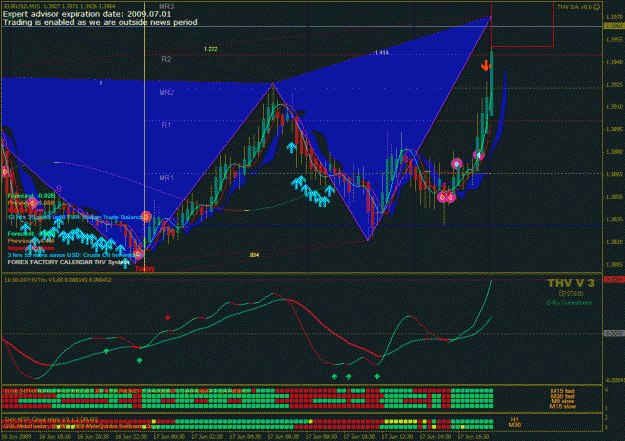This screenshot has height=441, width=625.
Task: Select the R2 pivot level label
Action: 166,59
